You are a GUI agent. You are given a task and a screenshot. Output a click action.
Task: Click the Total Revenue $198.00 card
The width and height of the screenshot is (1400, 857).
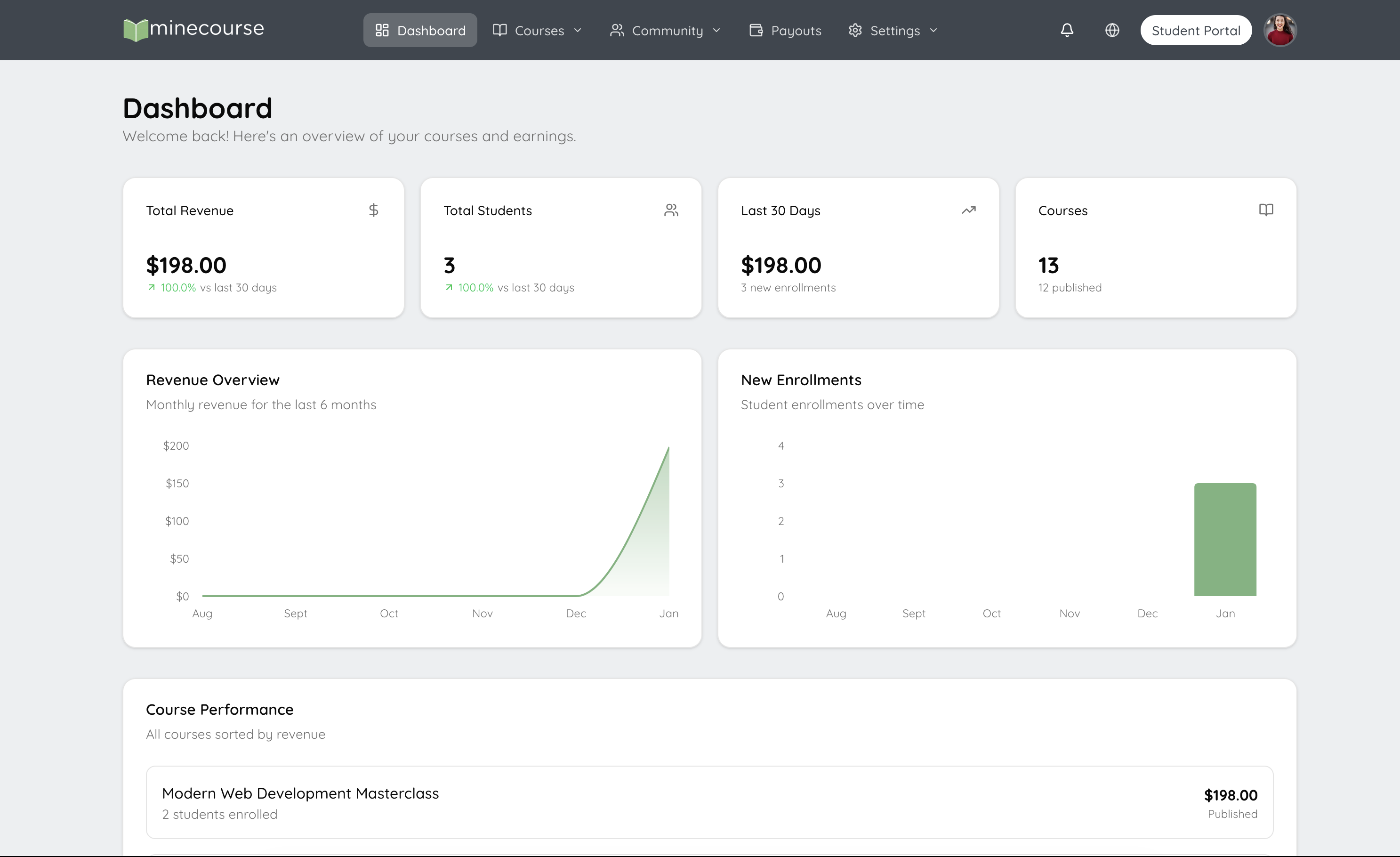pyautogui.click(x=263, y=248)
